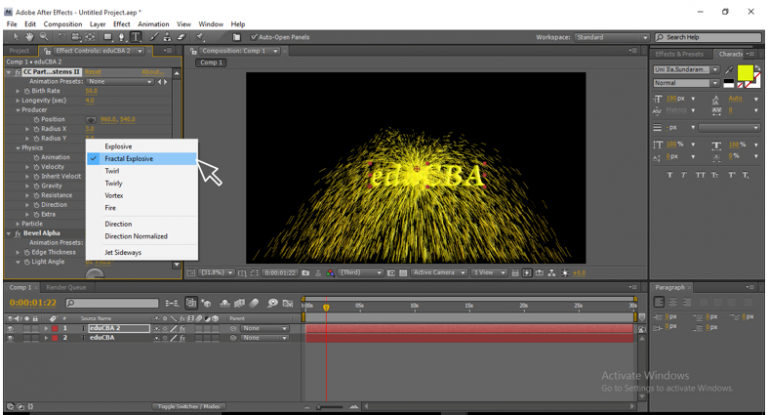This screenshot has height=415, width=768.
Task: Open the Workspace Standard dropdown
Action: pyautogui.click(x=612, y=37)
